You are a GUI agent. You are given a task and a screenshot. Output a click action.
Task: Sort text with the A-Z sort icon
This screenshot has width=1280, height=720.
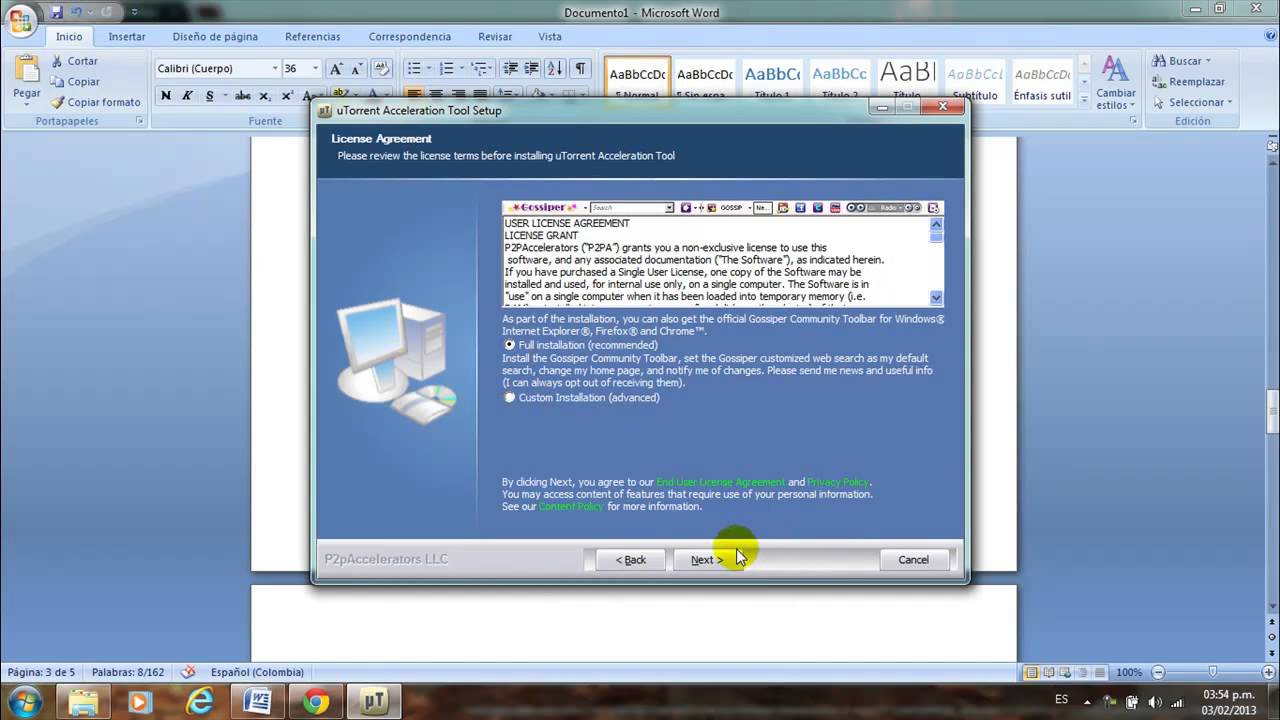pyautogui.click(x=556, y=69)
